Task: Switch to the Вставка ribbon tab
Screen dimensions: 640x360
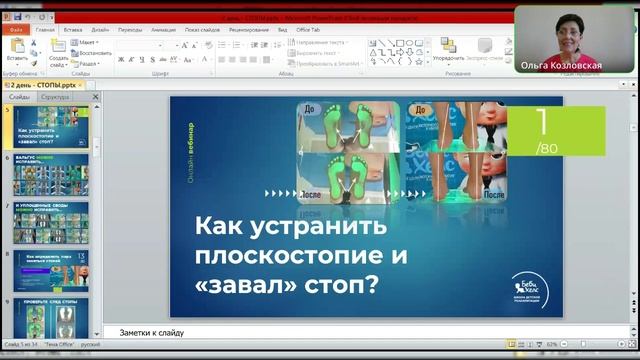Action: tap(73, 30)
